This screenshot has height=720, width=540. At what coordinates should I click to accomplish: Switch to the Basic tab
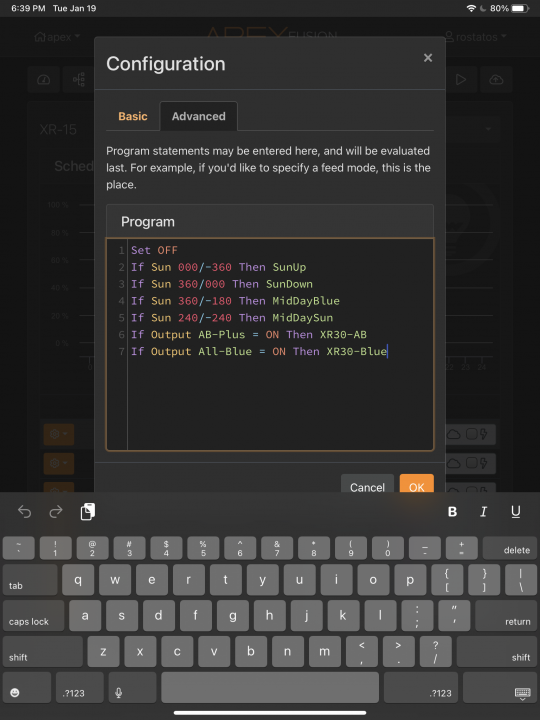coord(133,116)
